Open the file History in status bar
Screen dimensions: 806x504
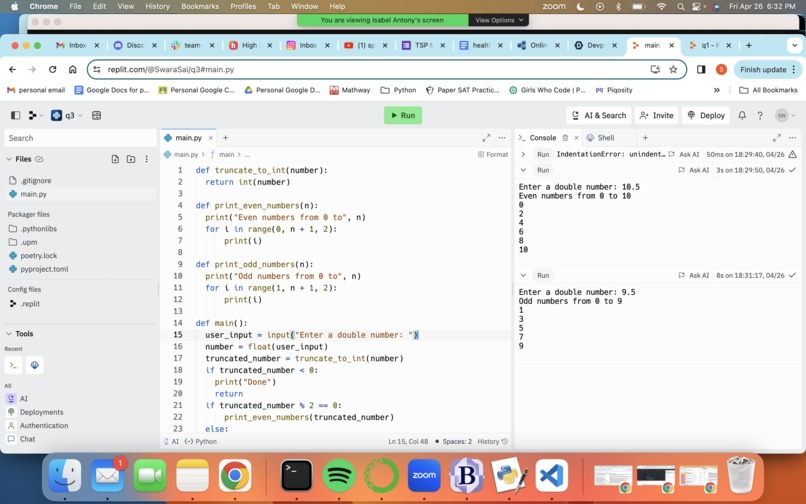pos(492,441)
